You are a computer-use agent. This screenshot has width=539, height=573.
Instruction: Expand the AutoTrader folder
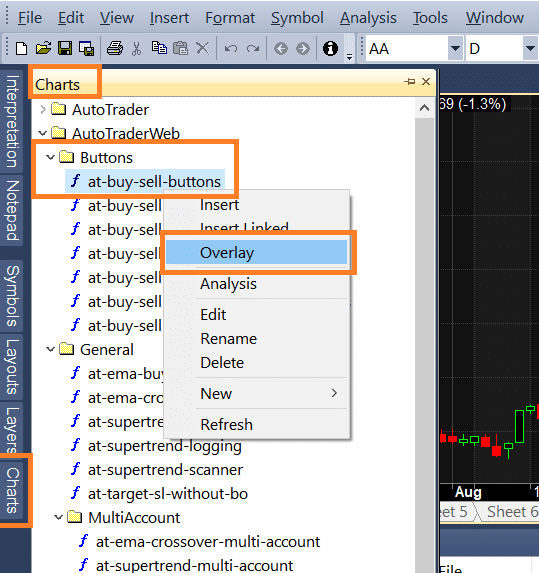pyautogui.click(x=42, y=109)
